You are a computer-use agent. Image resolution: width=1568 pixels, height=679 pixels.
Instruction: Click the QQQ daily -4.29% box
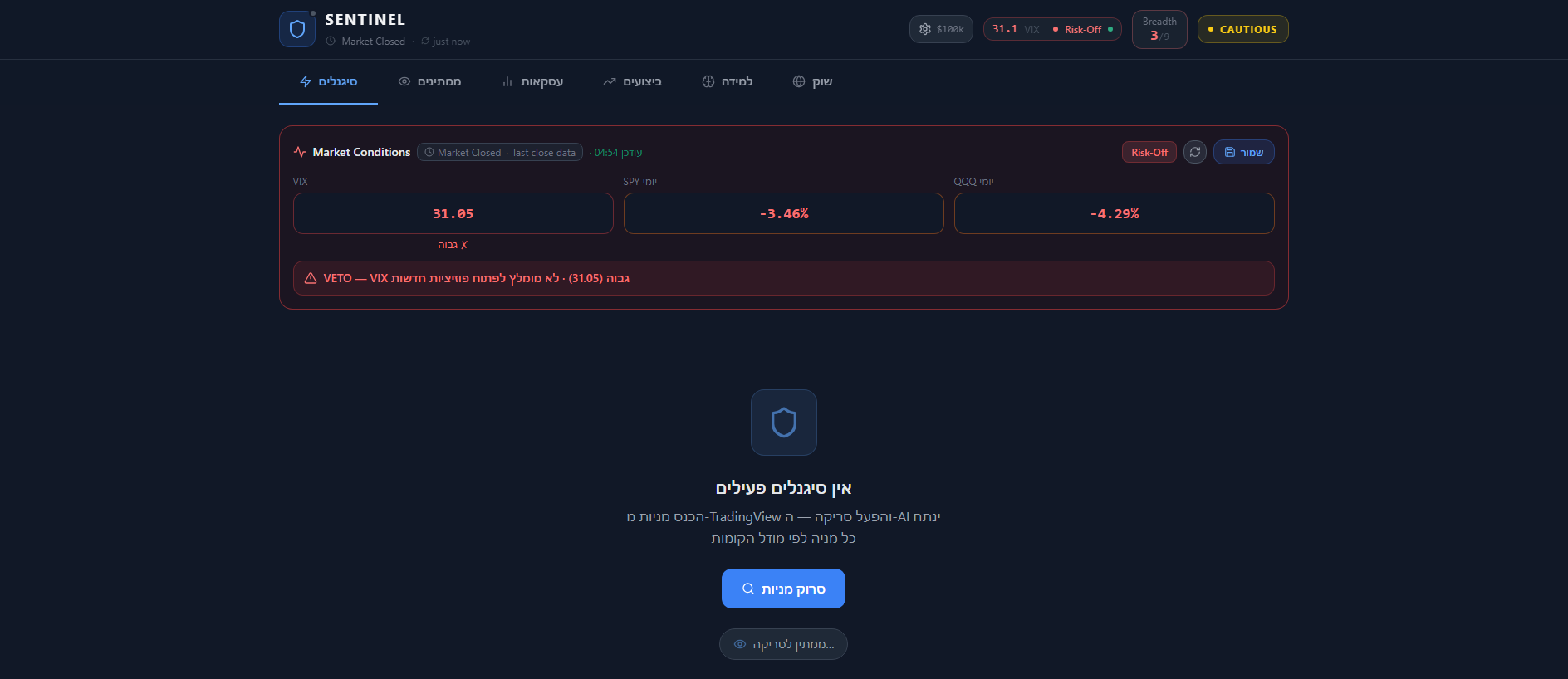coord(1115,213)
